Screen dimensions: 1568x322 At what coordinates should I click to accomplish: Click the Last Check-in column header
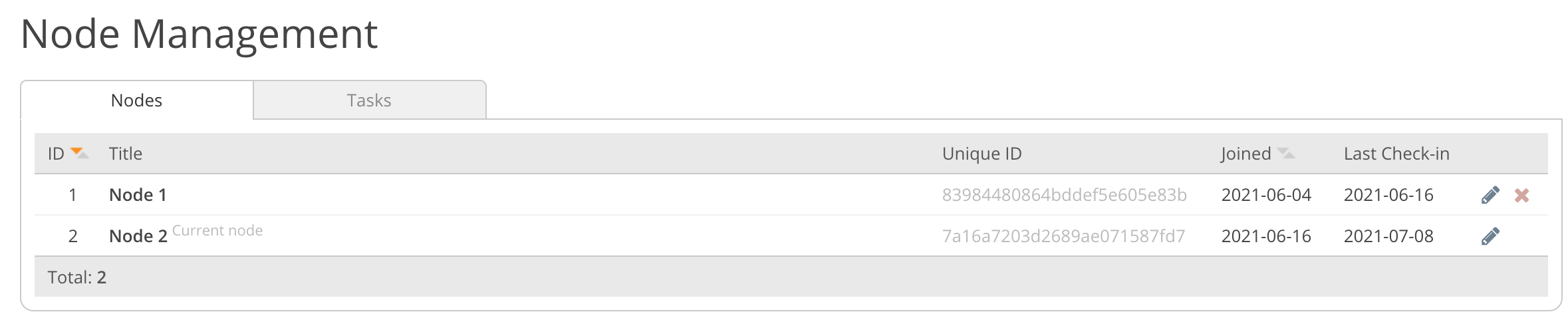pos(1396,154)
